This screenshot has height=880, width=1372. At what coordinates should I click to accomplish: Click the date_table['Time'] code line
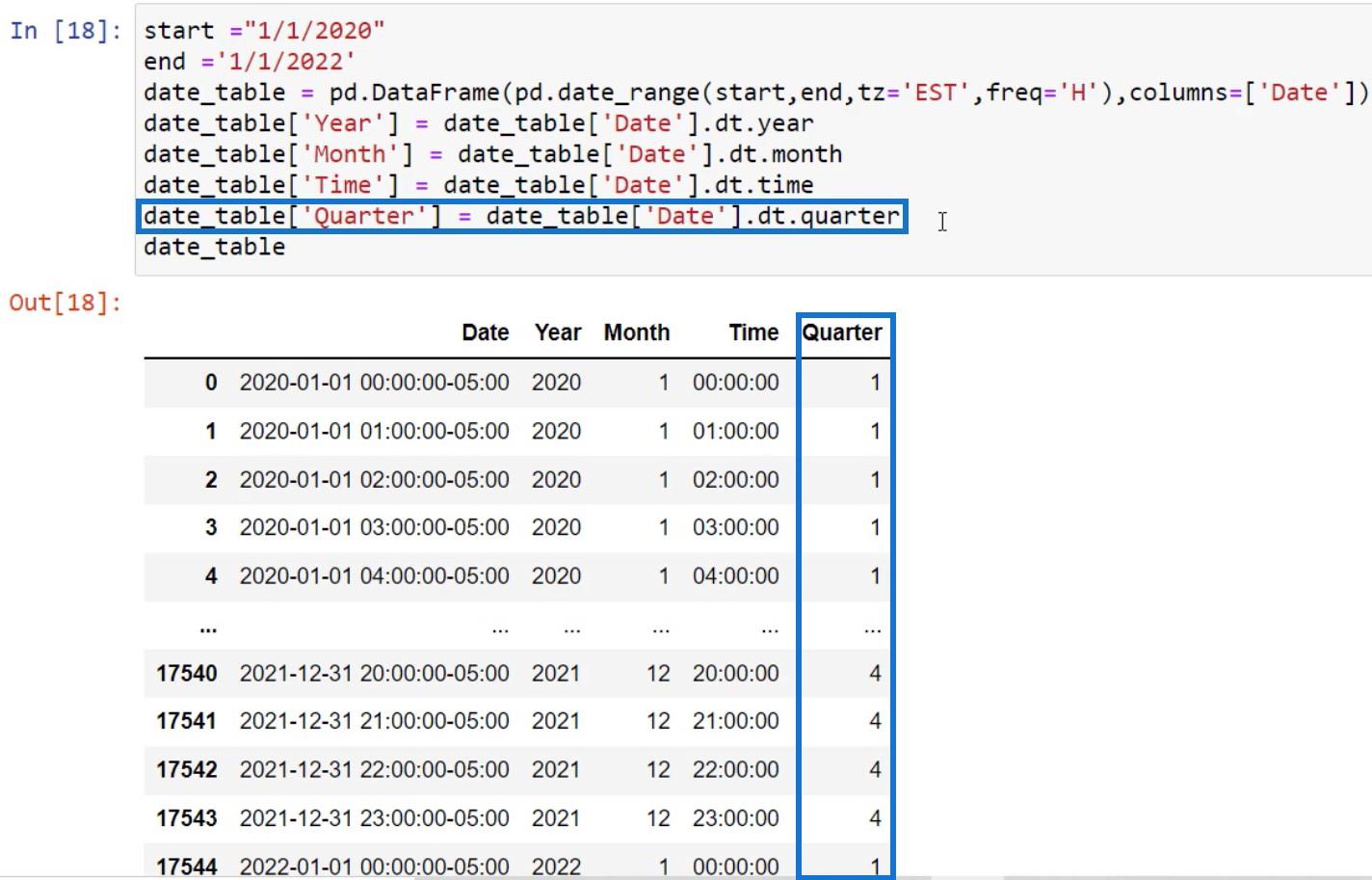[x=479, y=185]
